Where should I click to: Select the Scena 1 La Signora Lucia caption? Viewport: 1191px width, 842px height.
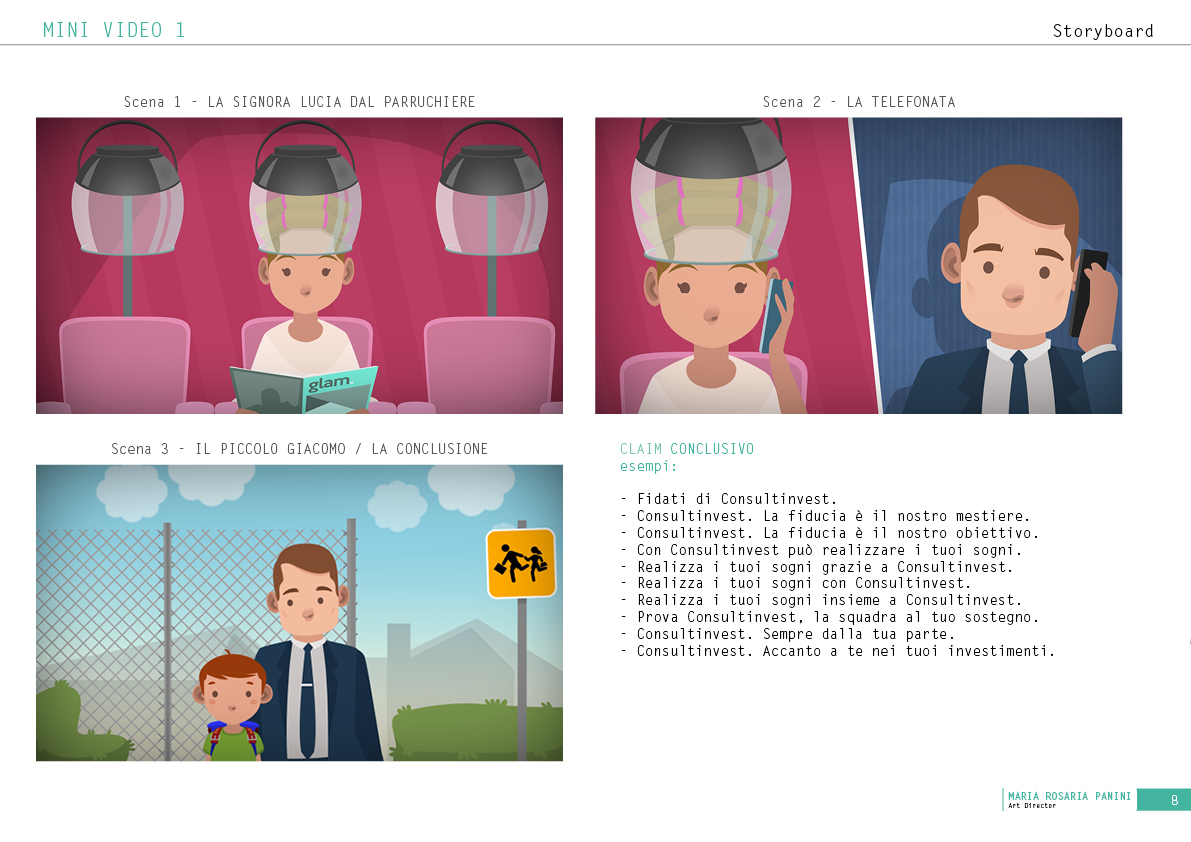pyautogui.click(x=299, y=102)
